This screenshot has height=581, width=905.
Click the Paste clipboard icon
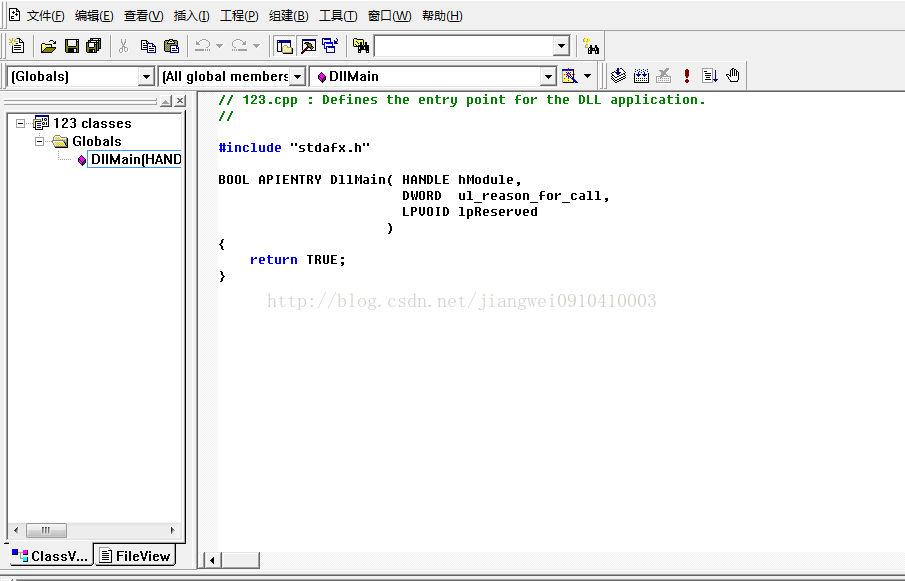pos(171,46)
